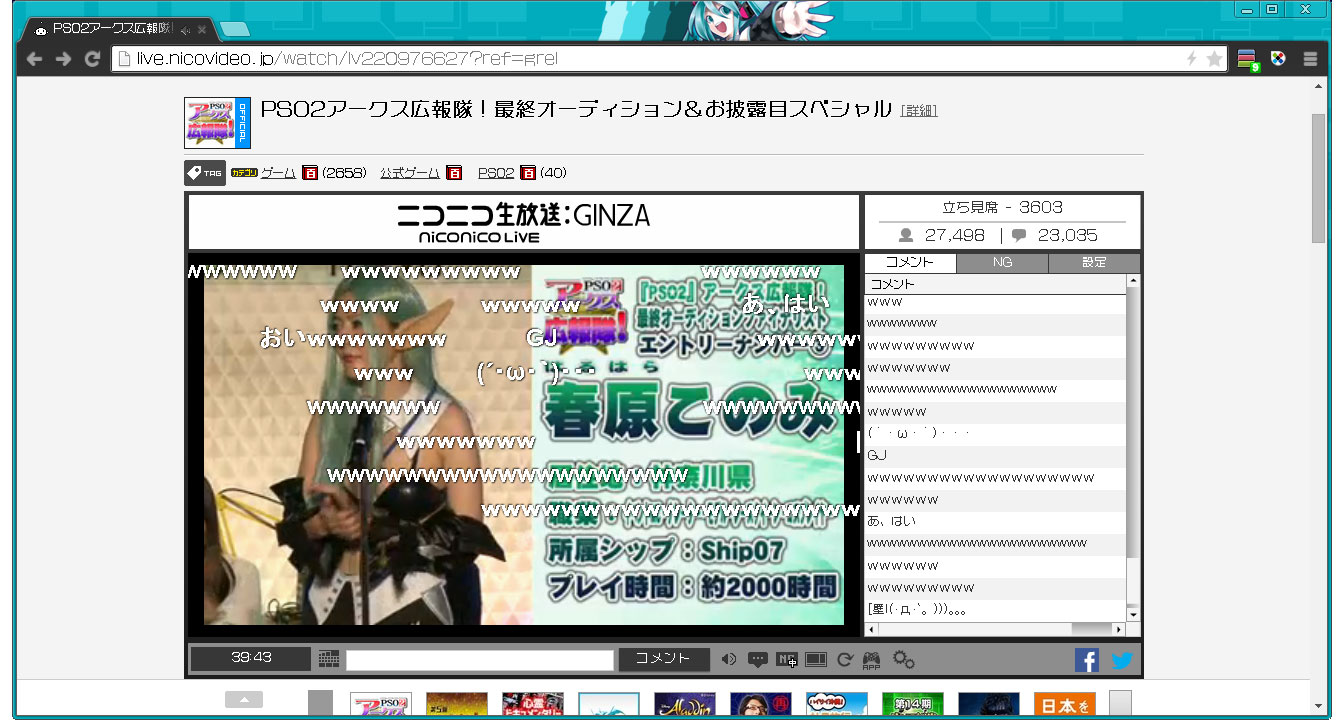Open player settings with the gears icon
The image size is (1344, 720).
tap(903, 659)
